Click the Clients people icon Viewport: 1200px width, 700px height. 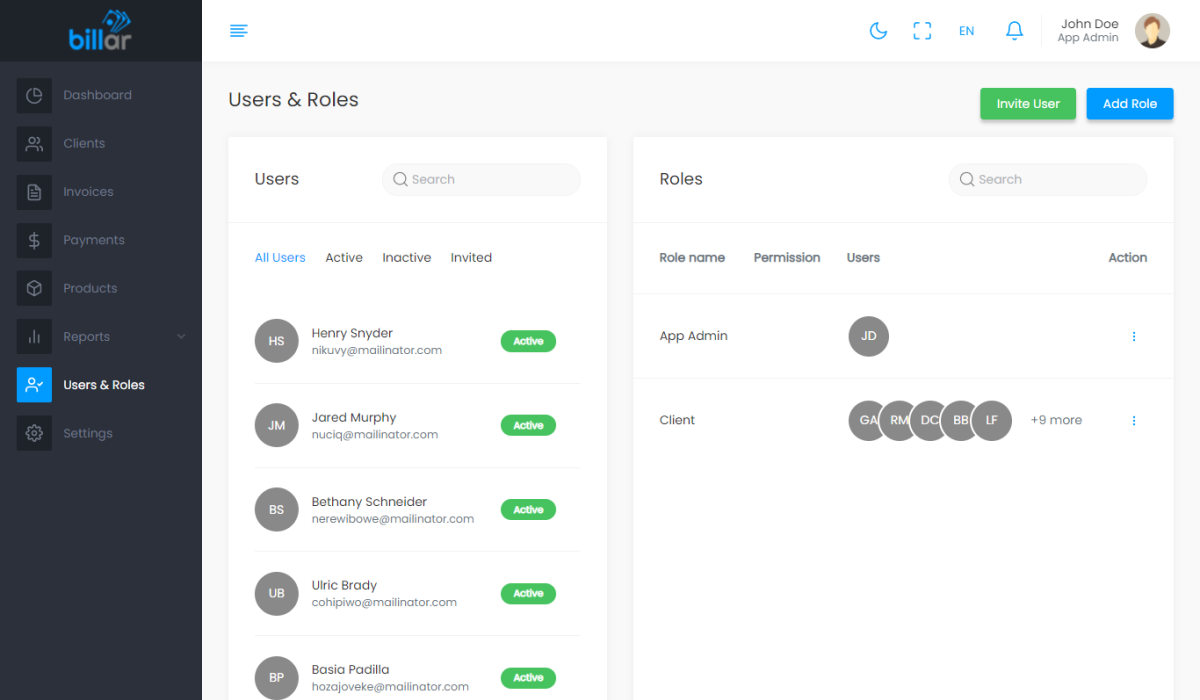point(34,143)
